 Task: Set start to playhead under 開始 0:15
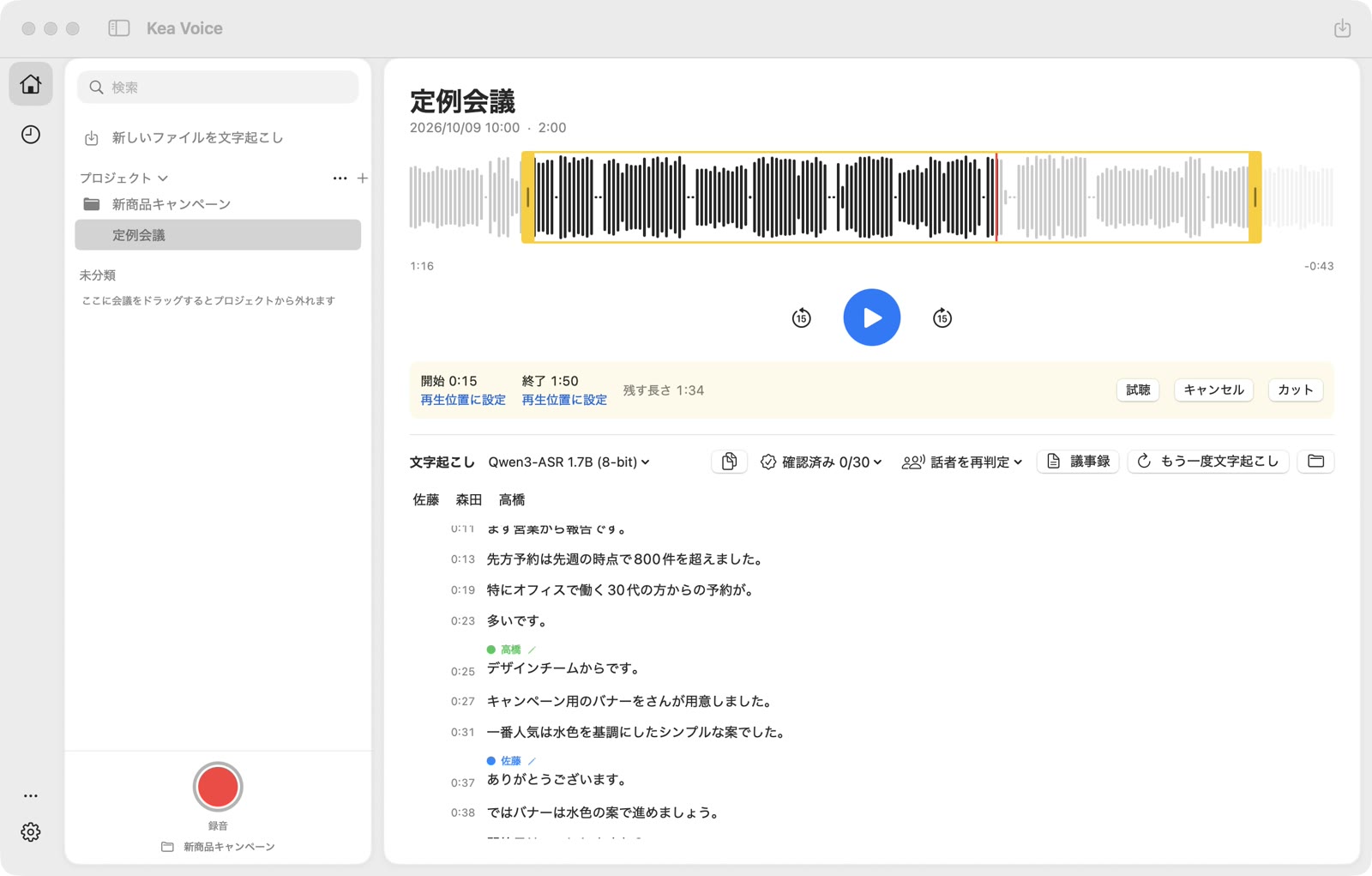463,400
